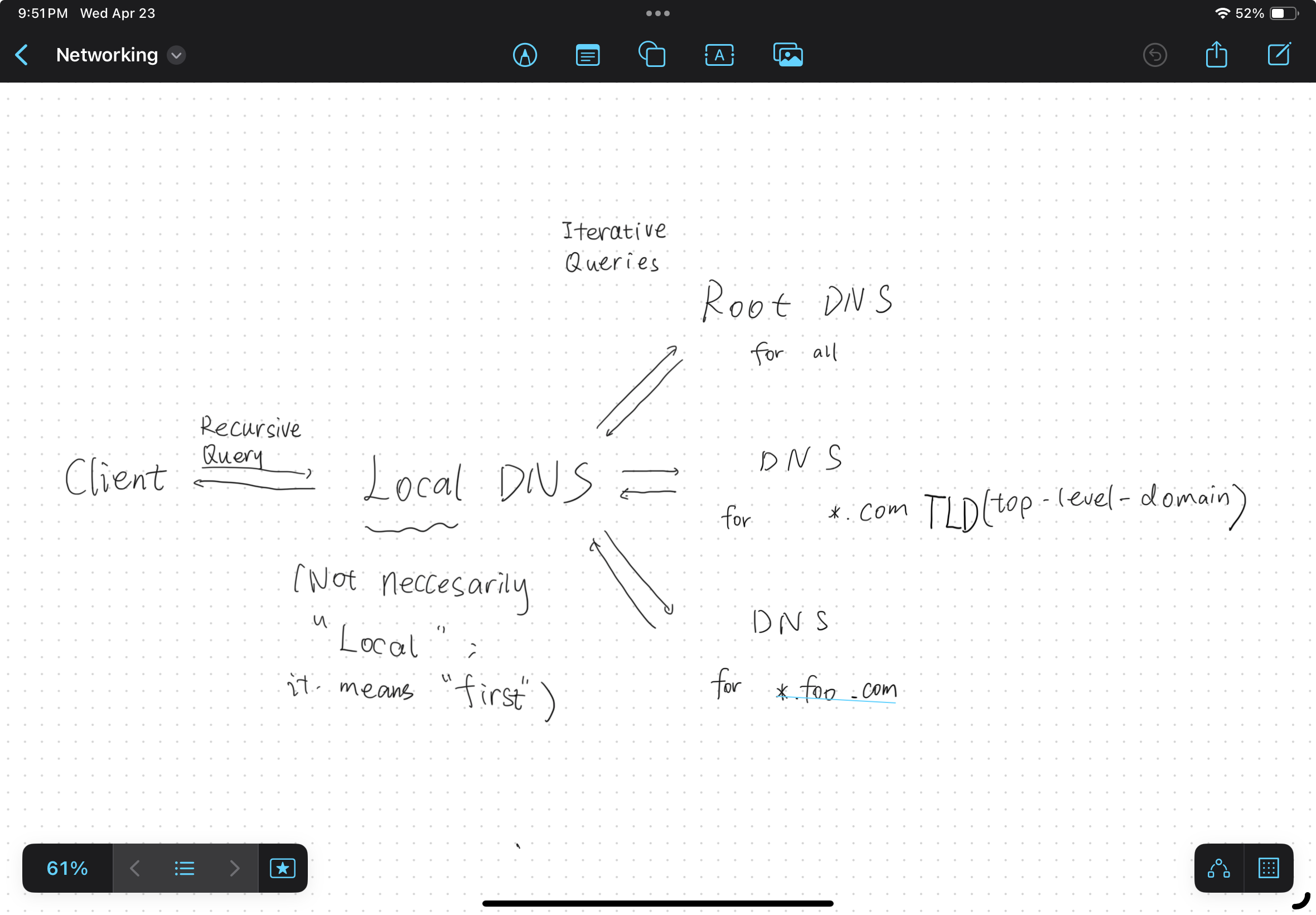1316x915 pixels.
Task: Open the sticky note tool
Action: tap(587, 55)
